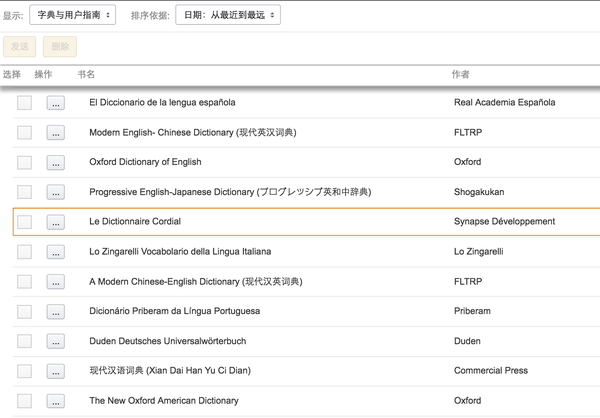Open the 显示 dropdown showing 字典与用户指南
Screen dimensions: 600x418
(x=72, y=15)
